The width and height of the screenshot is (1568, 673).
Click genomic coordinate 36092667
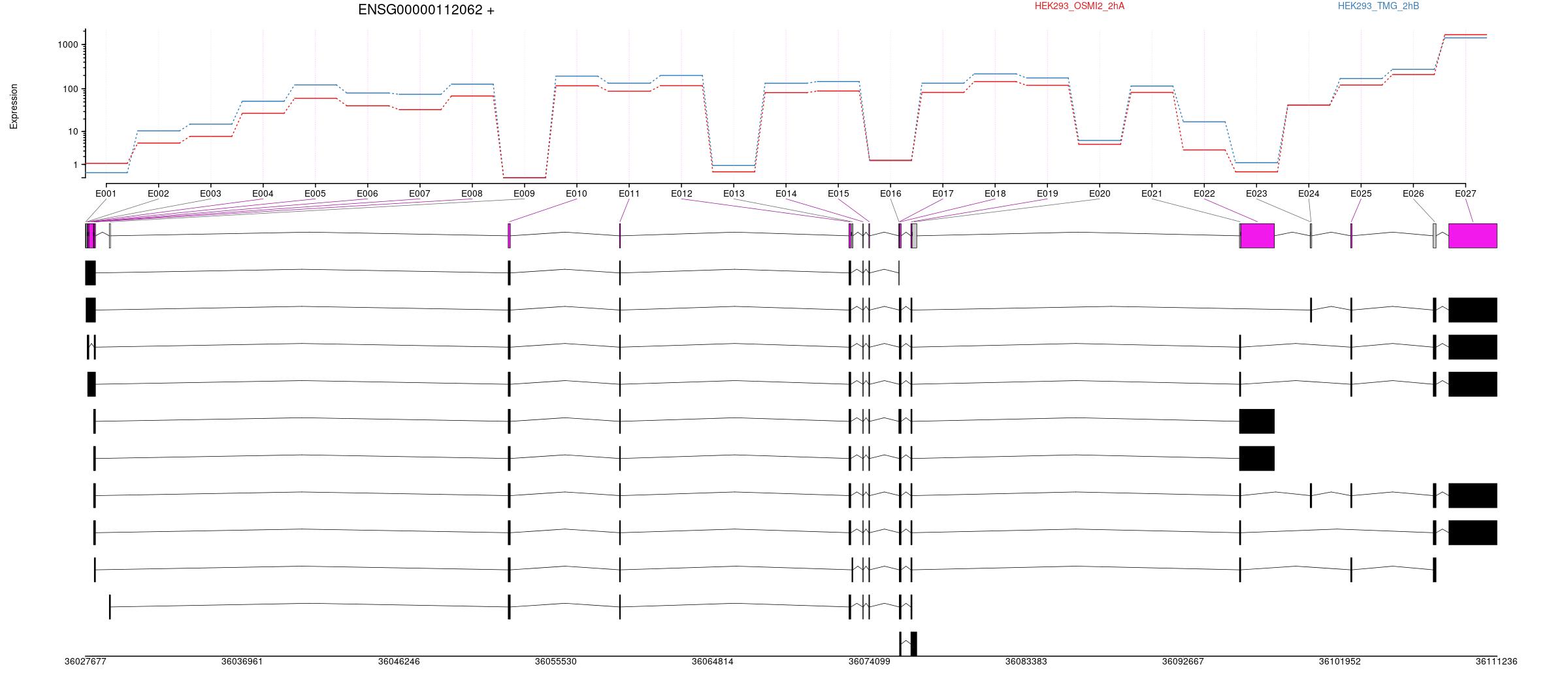click(x=1183, y=661)
